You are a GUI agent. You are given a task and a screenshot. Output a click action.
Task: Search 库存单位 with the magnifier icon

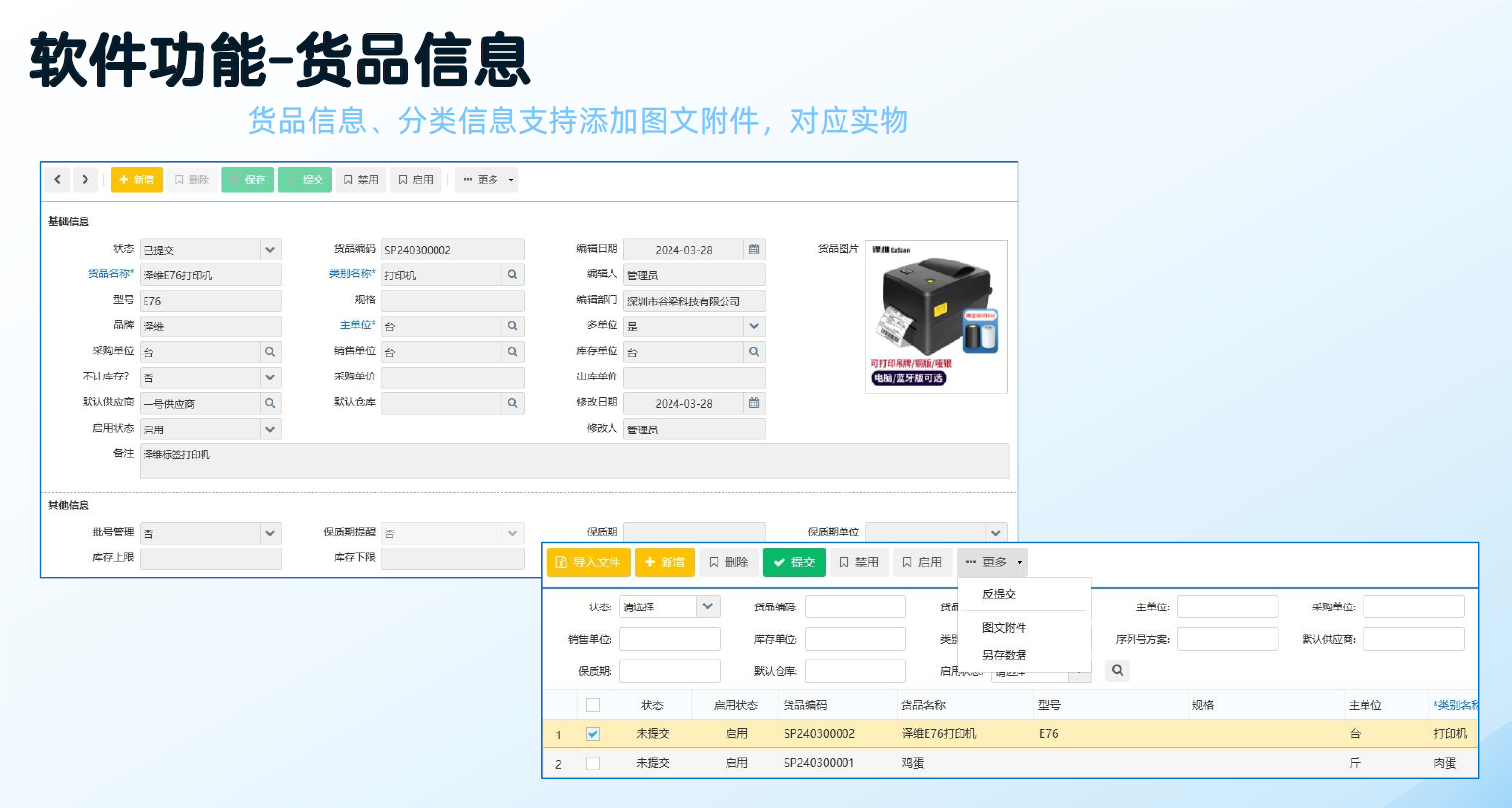click(754, 352)
